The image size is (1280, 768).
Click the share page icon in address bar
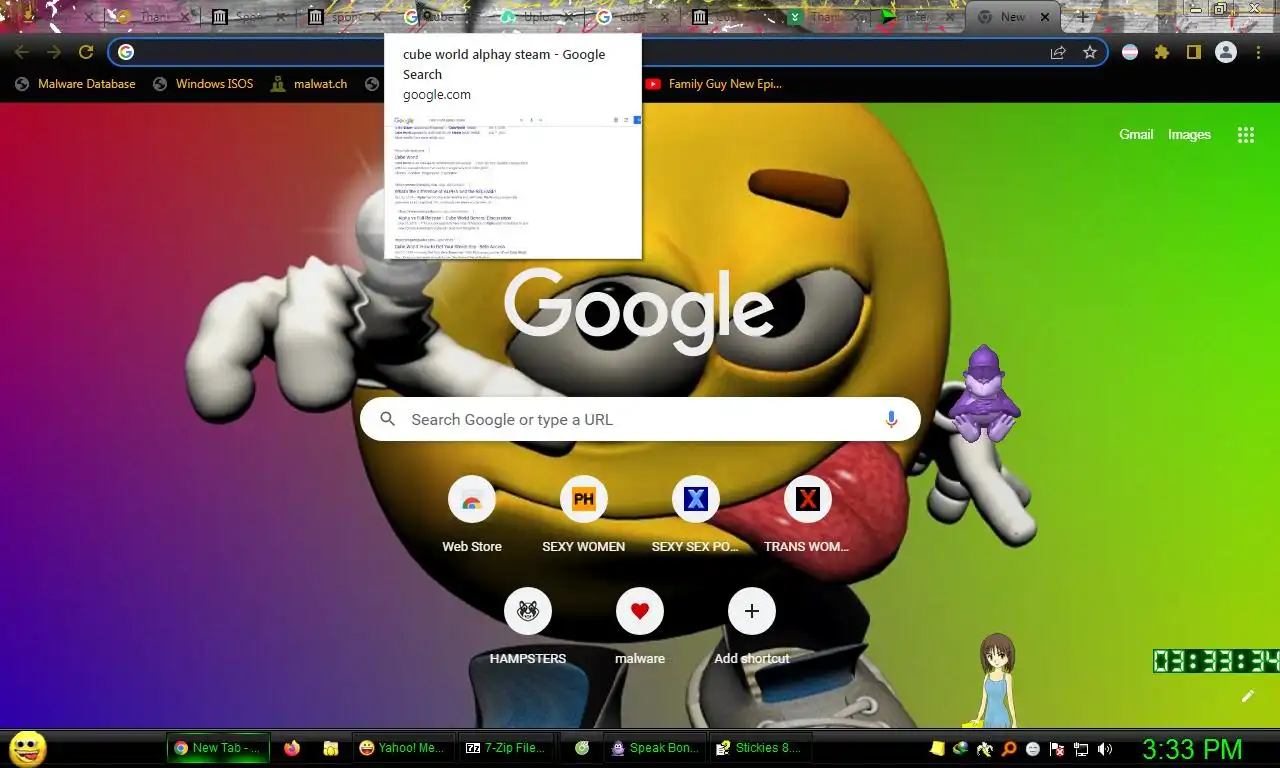pyautogui.click(x=1058, y=53)
